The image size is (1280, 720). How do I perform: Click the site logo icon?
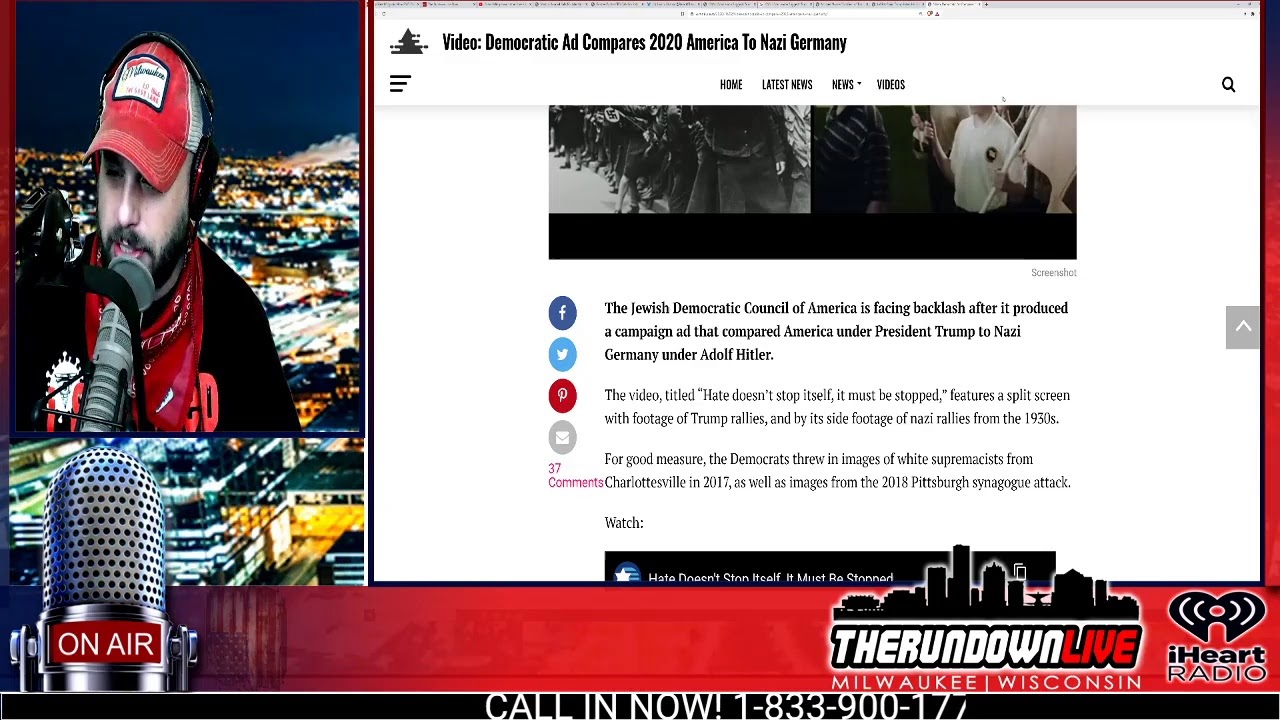tap(408, 42)
